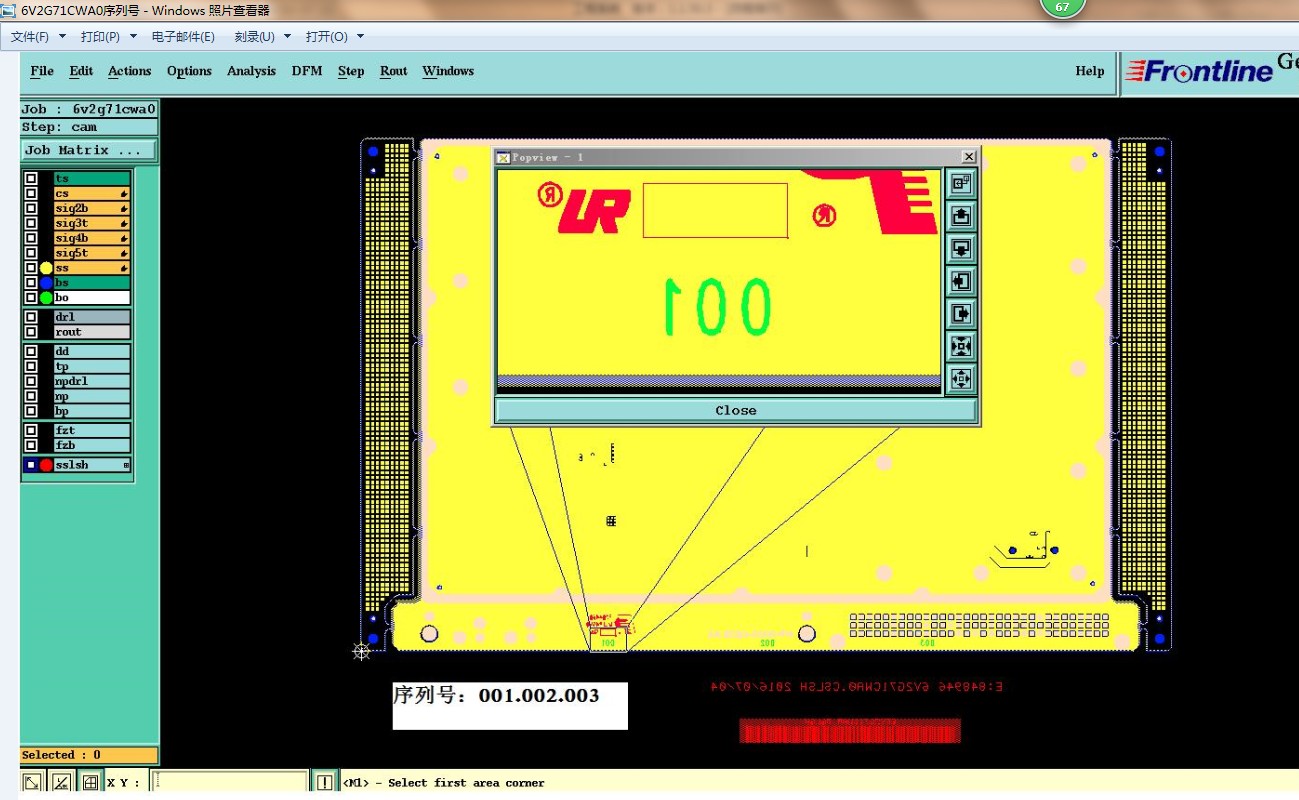Select the bo layer name

pyautogui.click(x=92, y=298)
